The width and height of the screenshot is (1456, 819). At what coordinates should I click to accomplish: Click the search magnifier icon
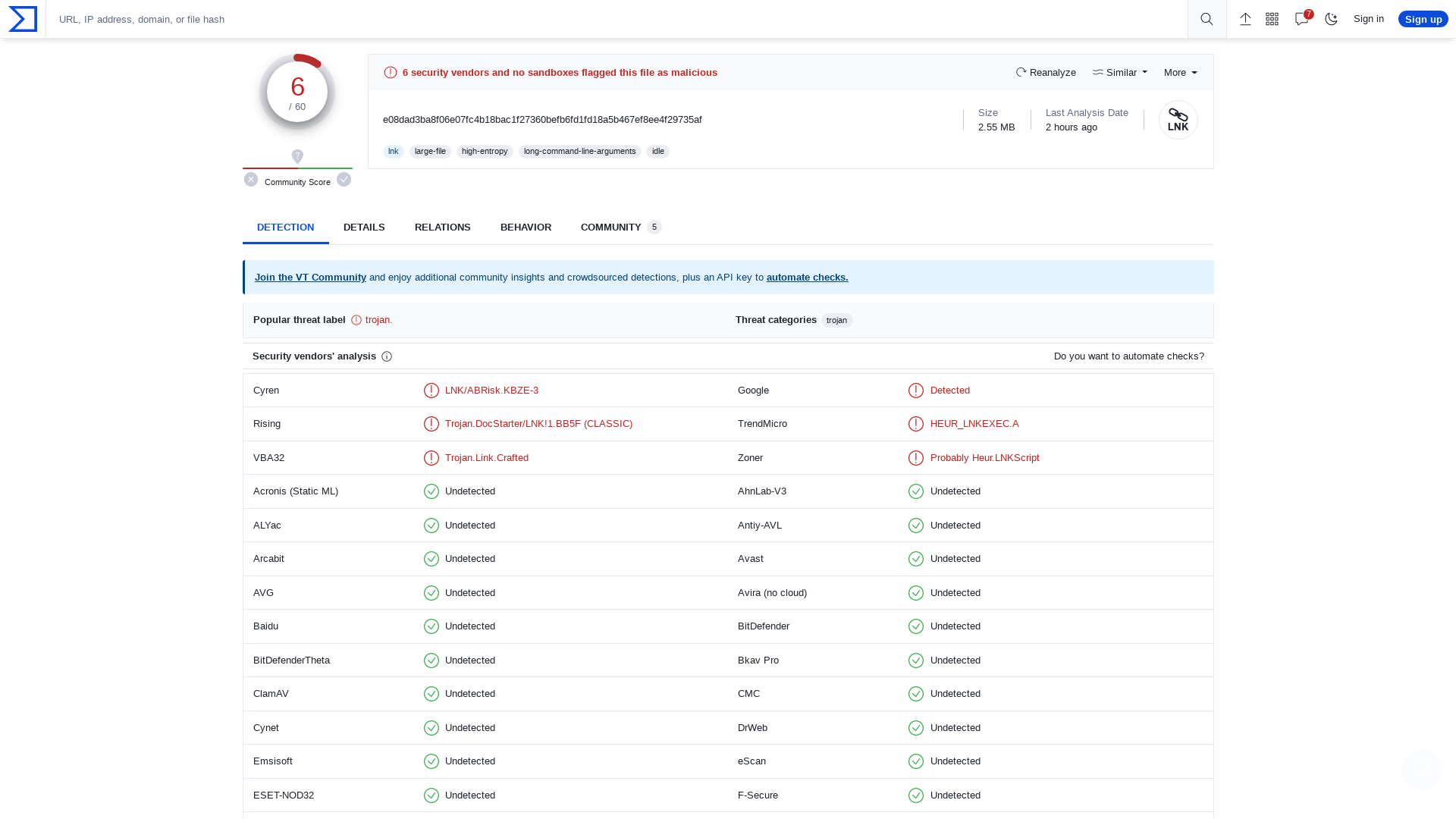[1207, 19]
